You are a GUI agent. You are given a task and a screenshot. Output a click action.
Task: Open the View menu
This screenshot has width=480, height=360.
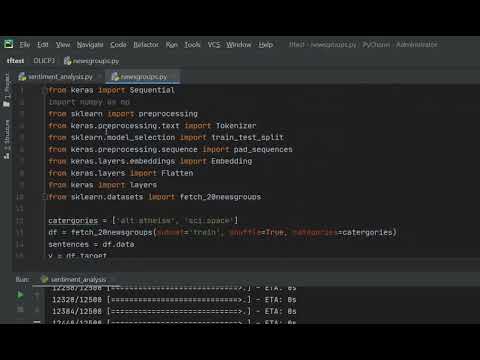point(63,45)
